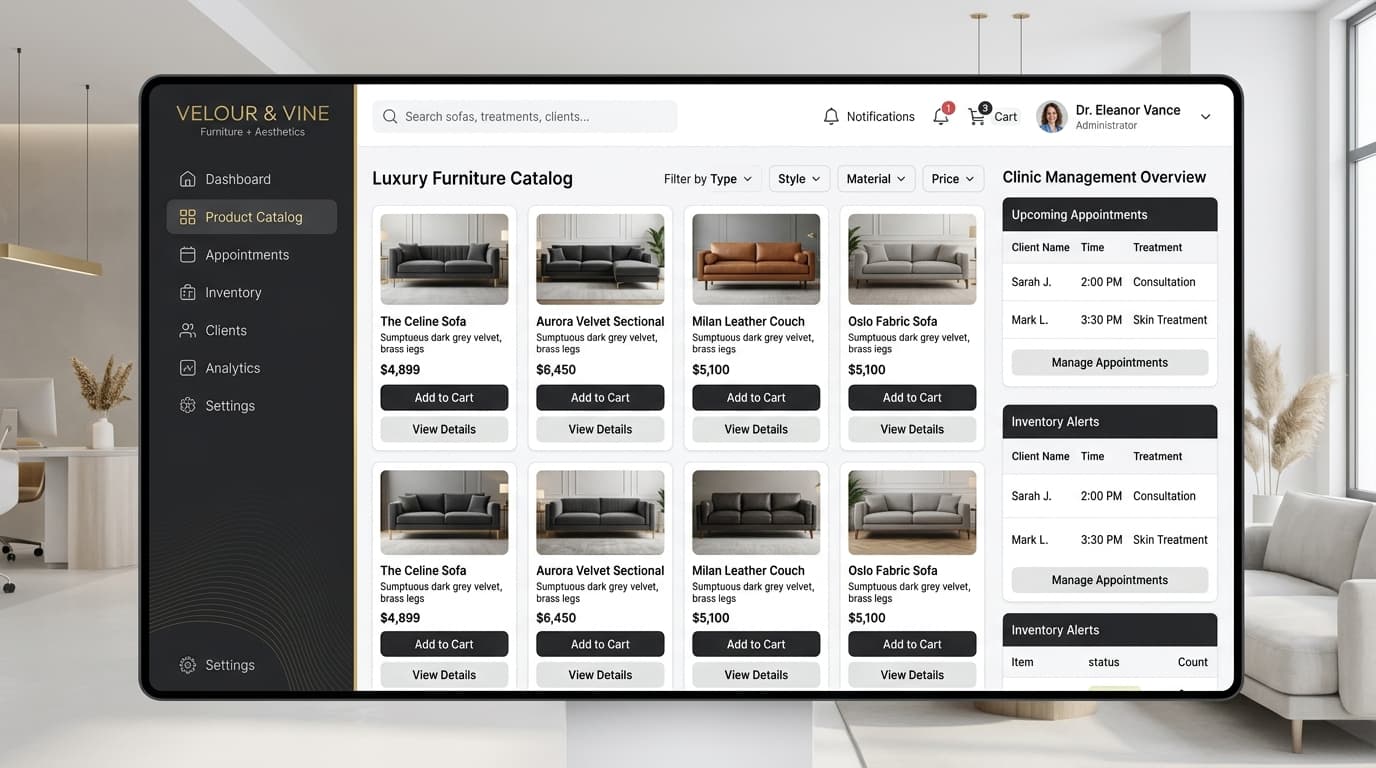View Details of the top-row Milan Leather Couch
The height and width of the screenshot is (768, 1376).
(x=756, y=430)
